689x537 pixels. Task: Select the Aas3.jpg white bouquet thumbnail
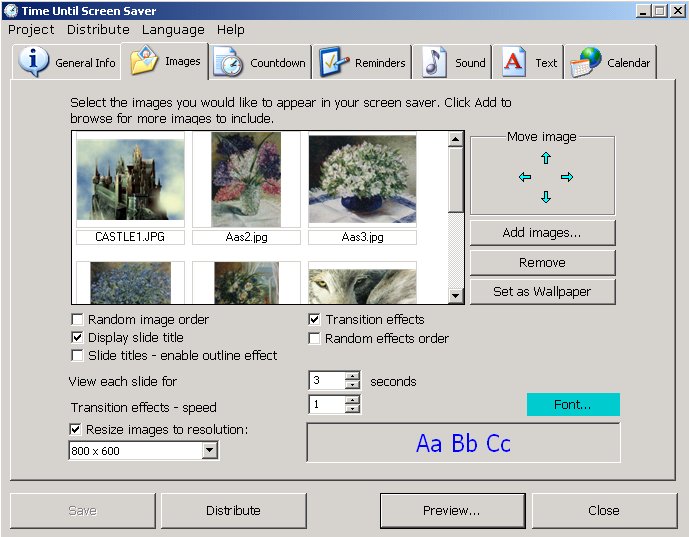362,180
